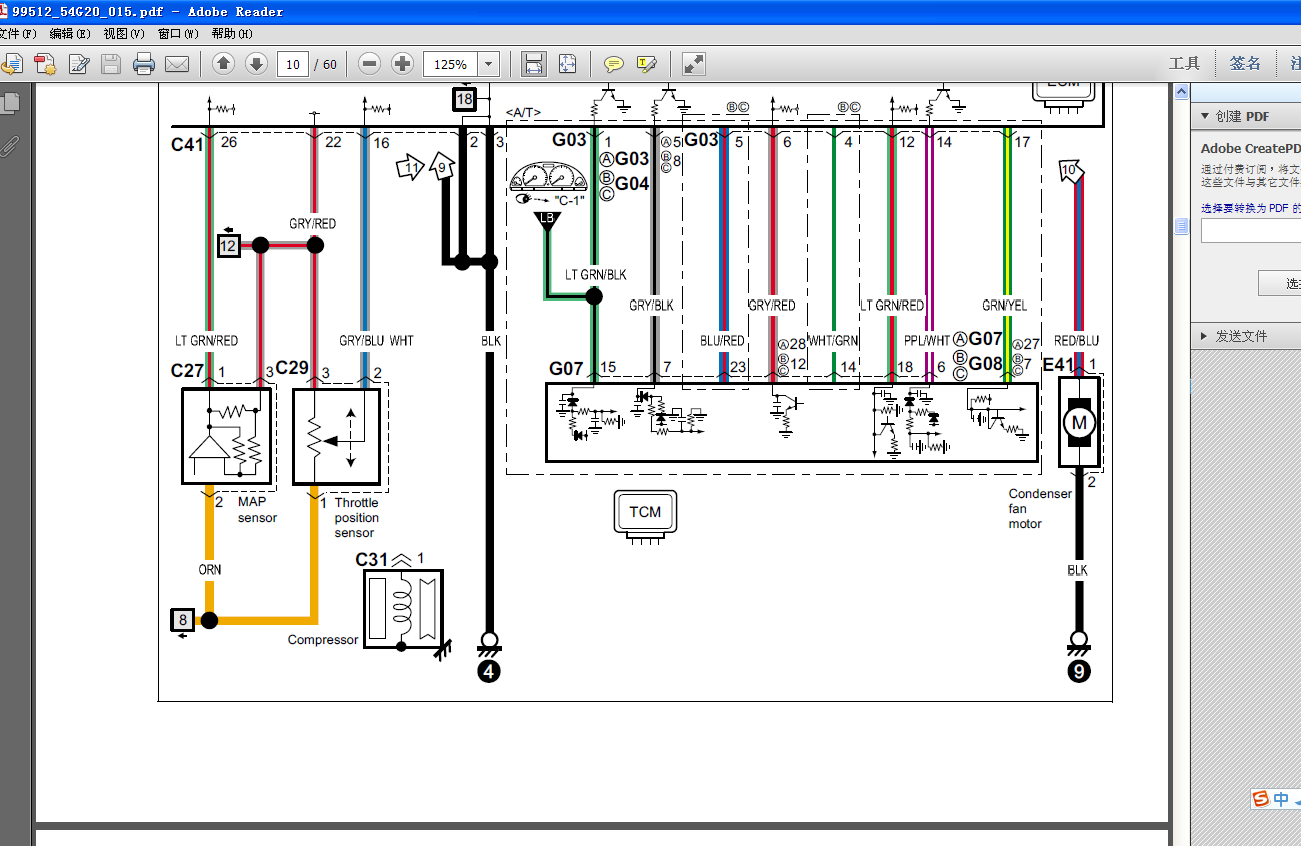
Task: Go to previous page with up arrow
Action: pos(223,64)
